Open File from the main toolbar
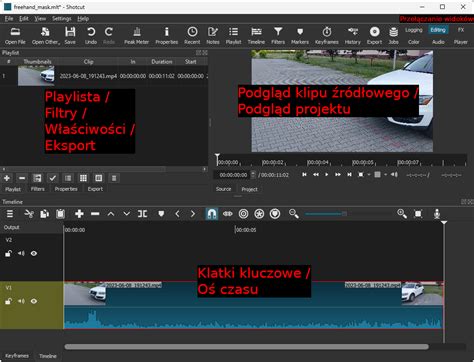Screen dimensions: 474x362 pos(15,36)
